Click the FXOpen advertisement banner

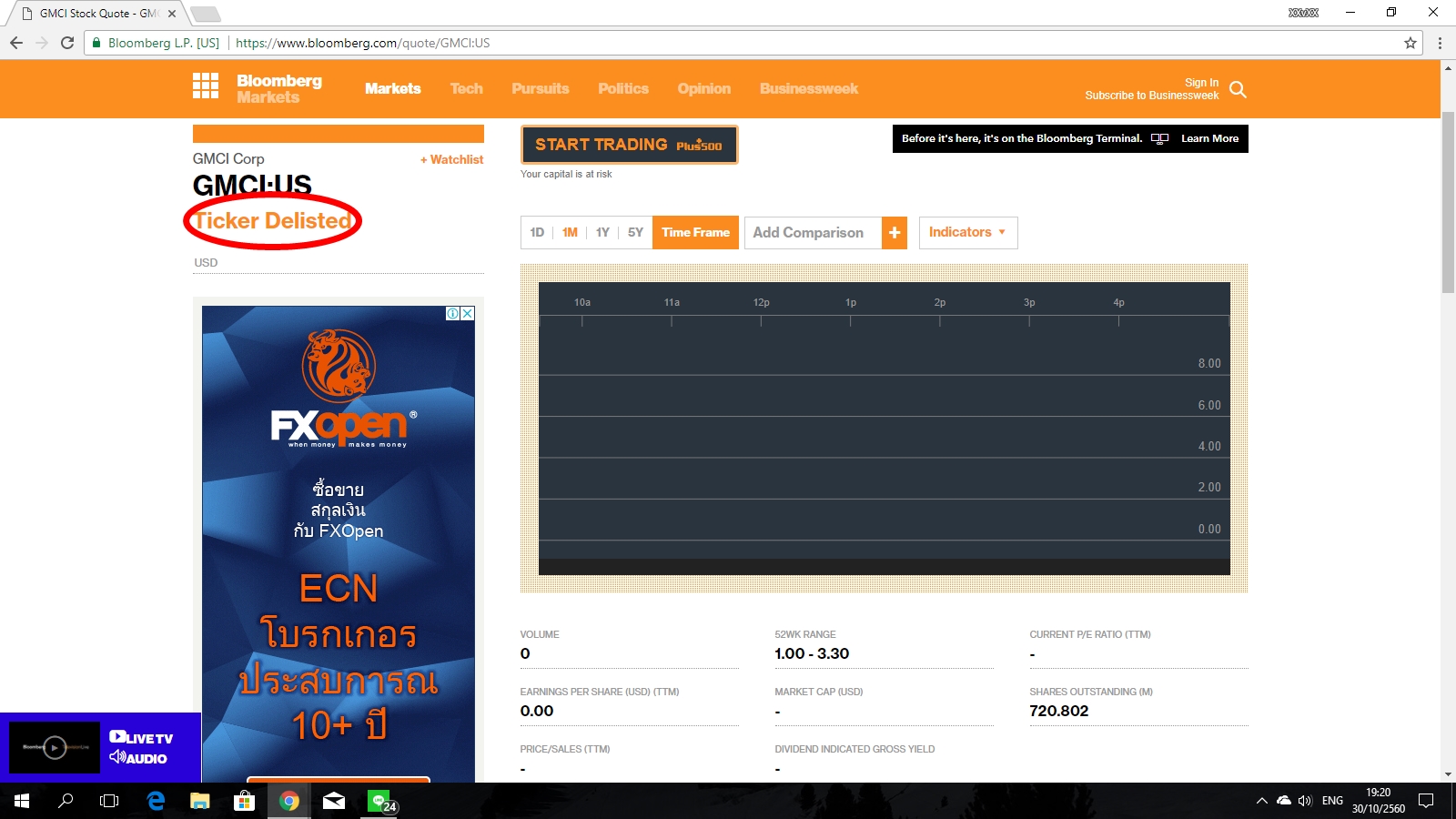click(339, 544)
